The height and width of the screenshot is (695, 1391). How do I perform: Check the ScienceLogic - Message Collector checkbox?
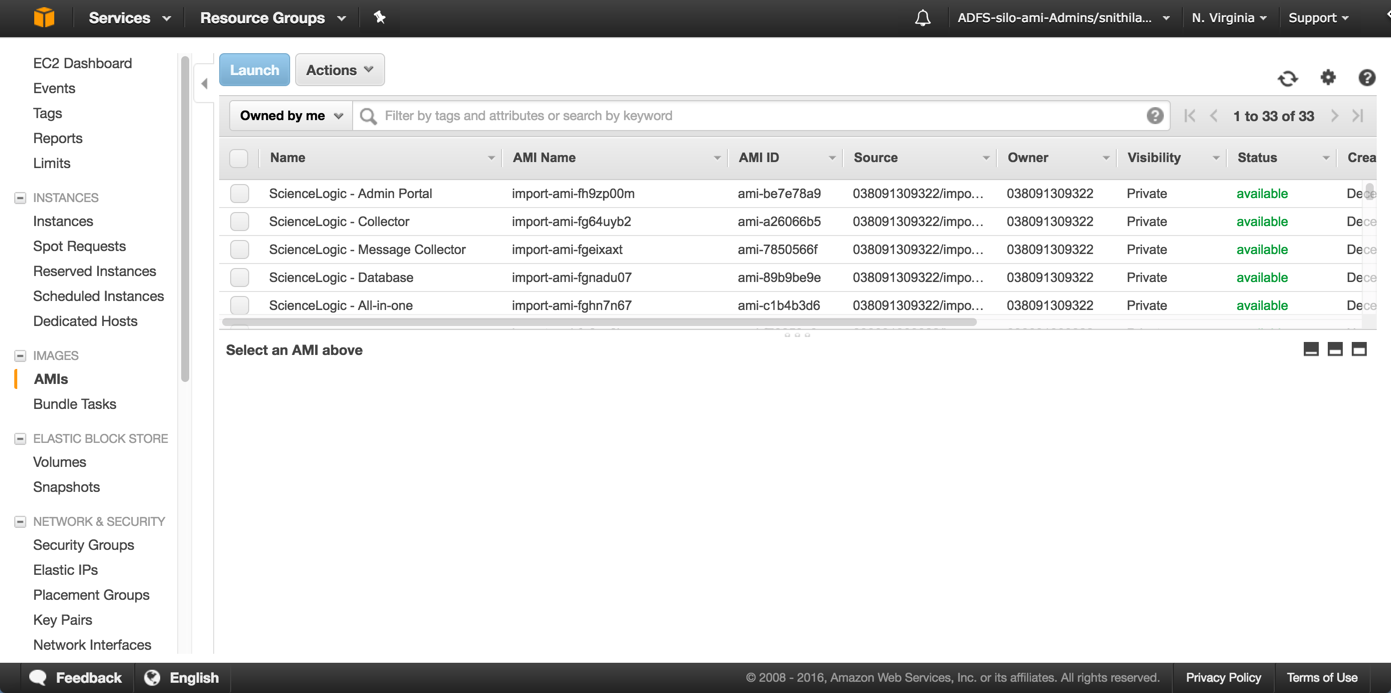click(239, 250)
